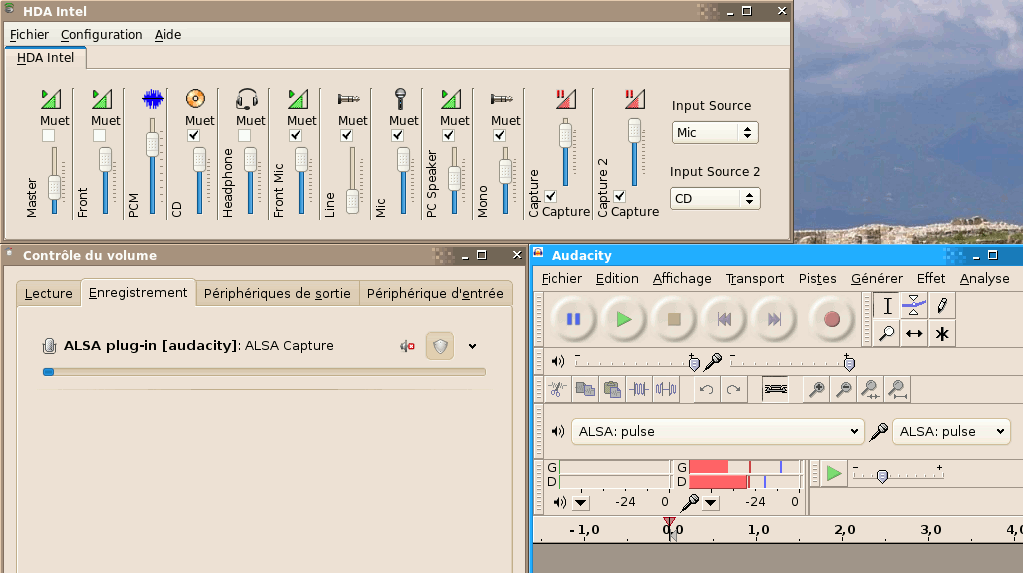
Task: Select the Selection (I-beam) tool
Action: pos(887,305)
